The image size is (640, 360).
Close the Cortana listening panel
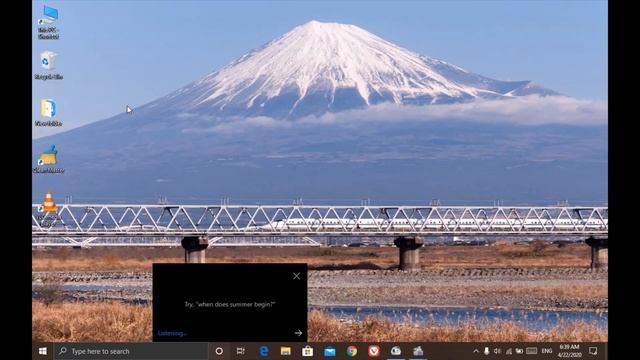pos(296,276)
